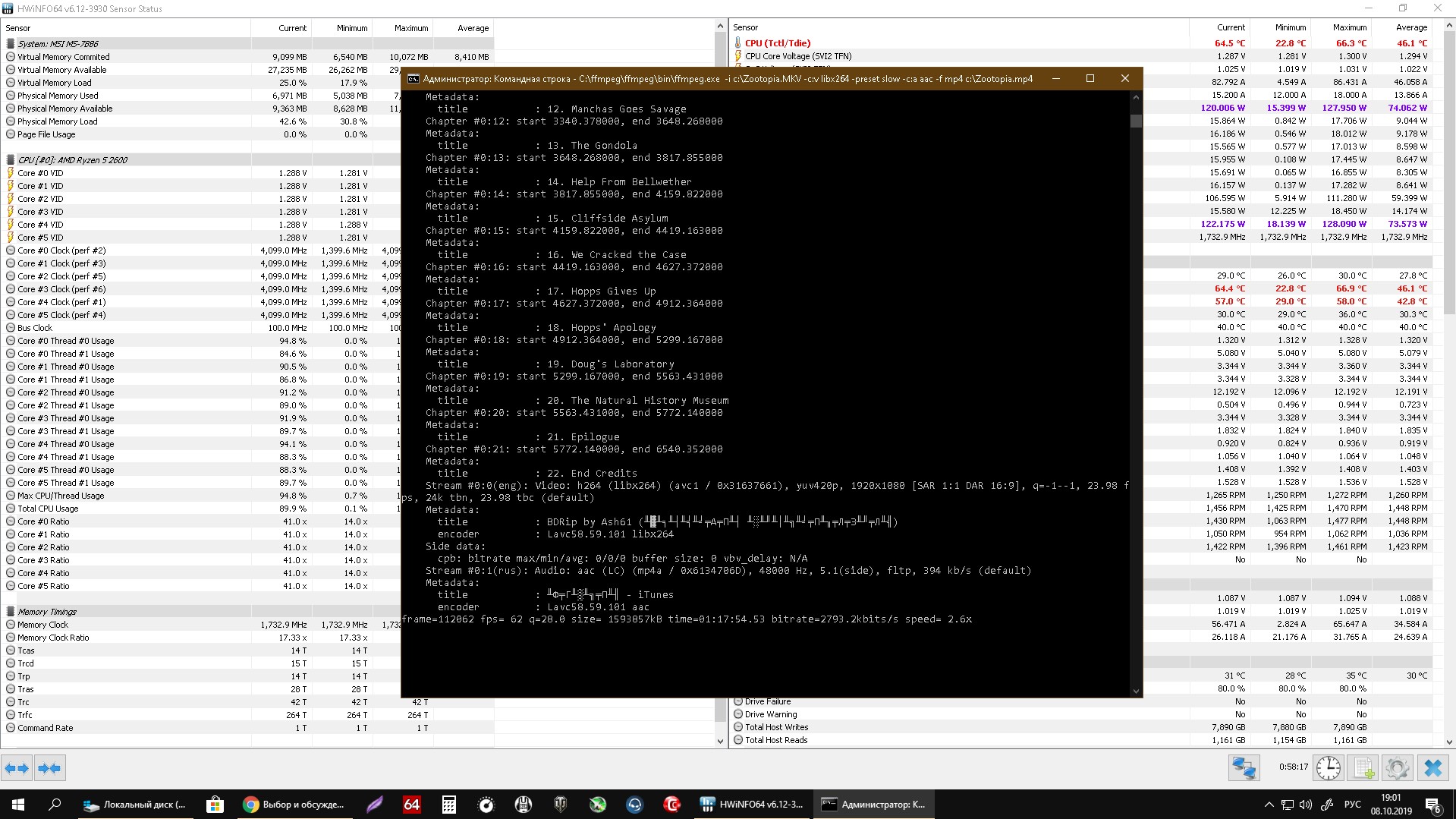Switch to Администратор command prompt taskbar button

click(x=874, y=805)
